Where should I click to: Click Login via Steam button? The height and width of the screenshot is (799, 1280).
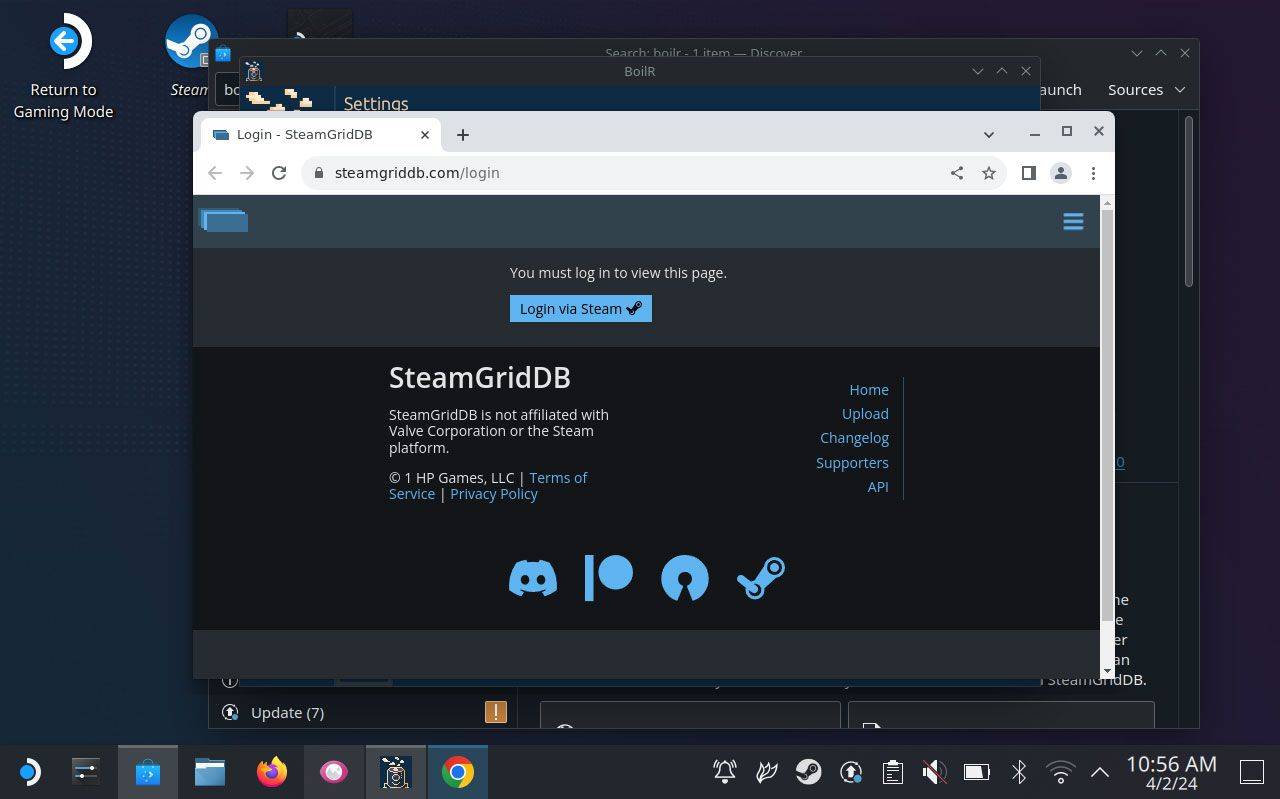click(x=580, y=308)
